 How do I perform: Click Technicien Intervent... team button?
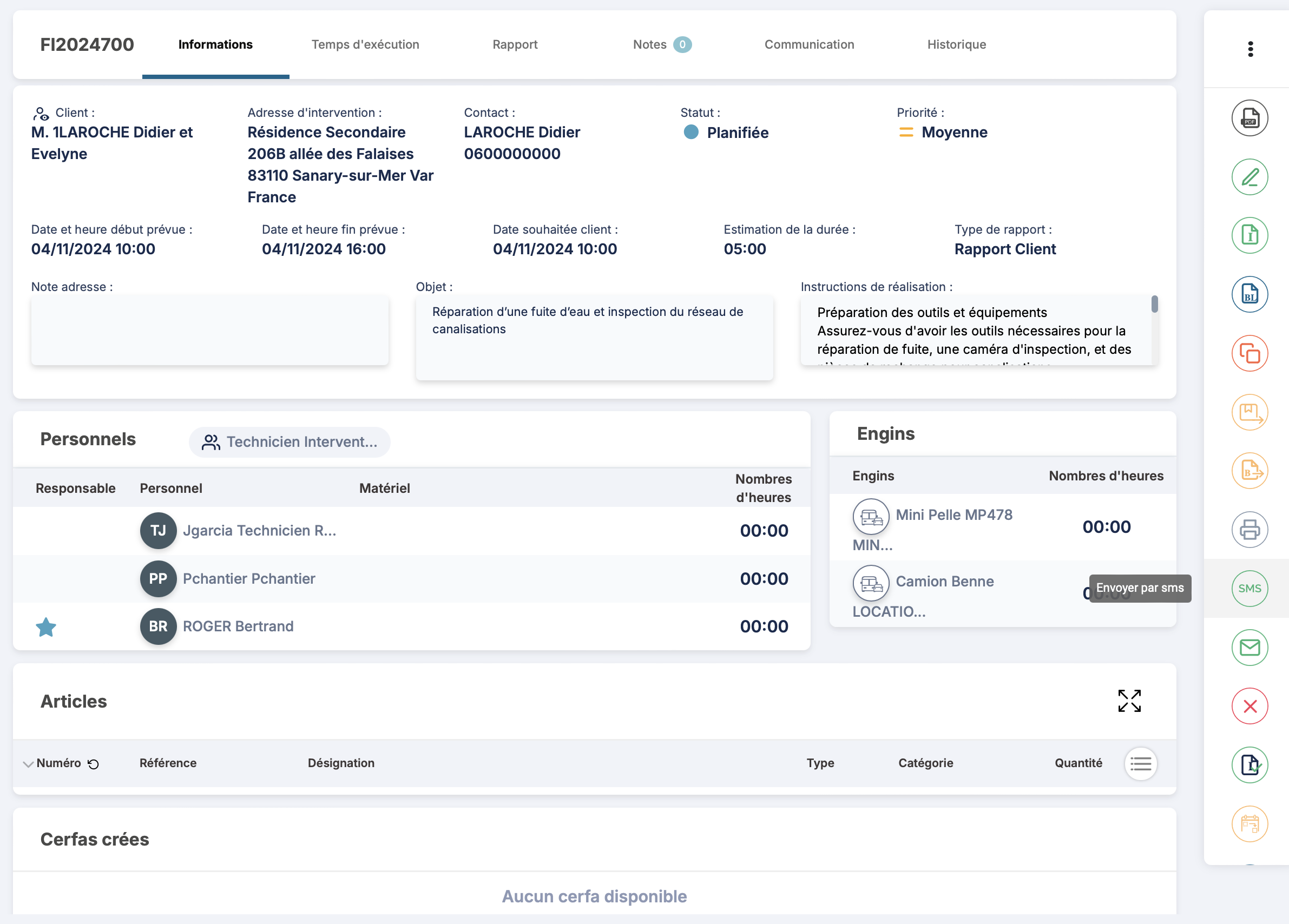[290, 441]
